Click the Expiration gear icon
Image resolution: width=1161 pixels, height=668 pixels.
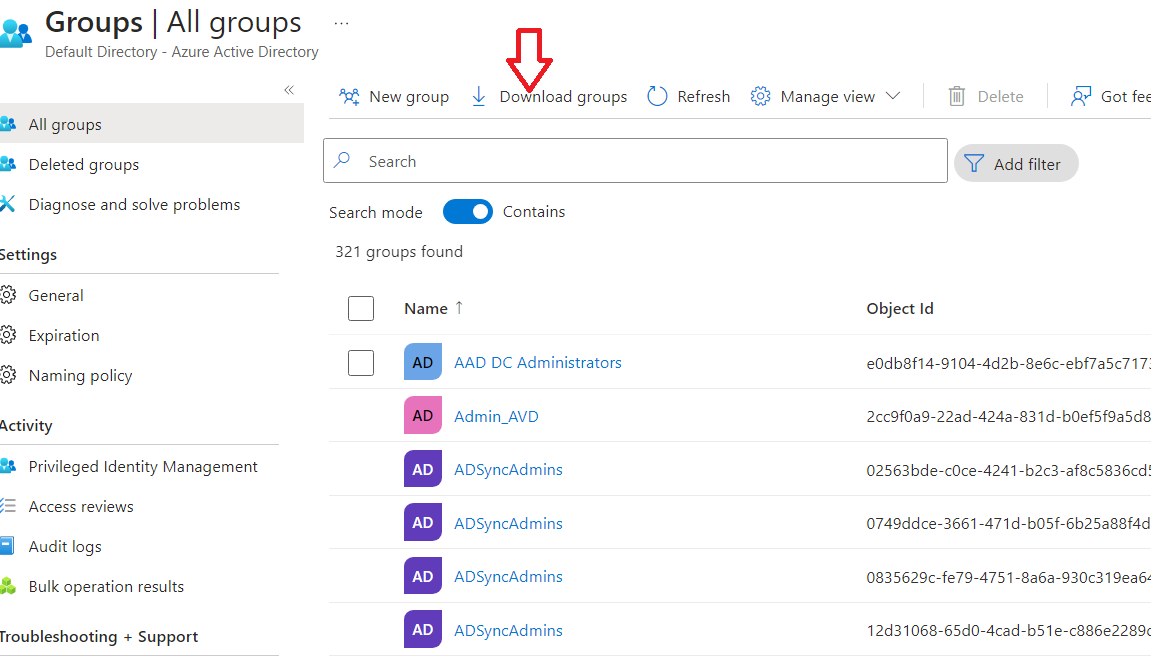[8, 335]
